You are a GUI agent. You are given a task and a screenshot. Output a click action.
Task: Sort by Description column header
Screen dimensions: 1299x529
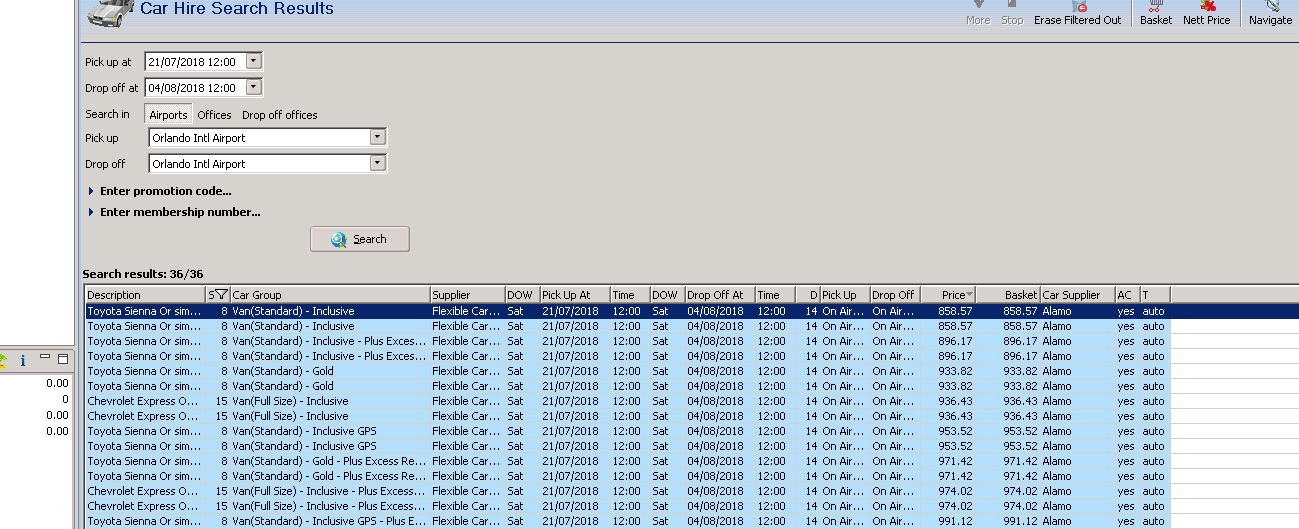click(145, 295)
